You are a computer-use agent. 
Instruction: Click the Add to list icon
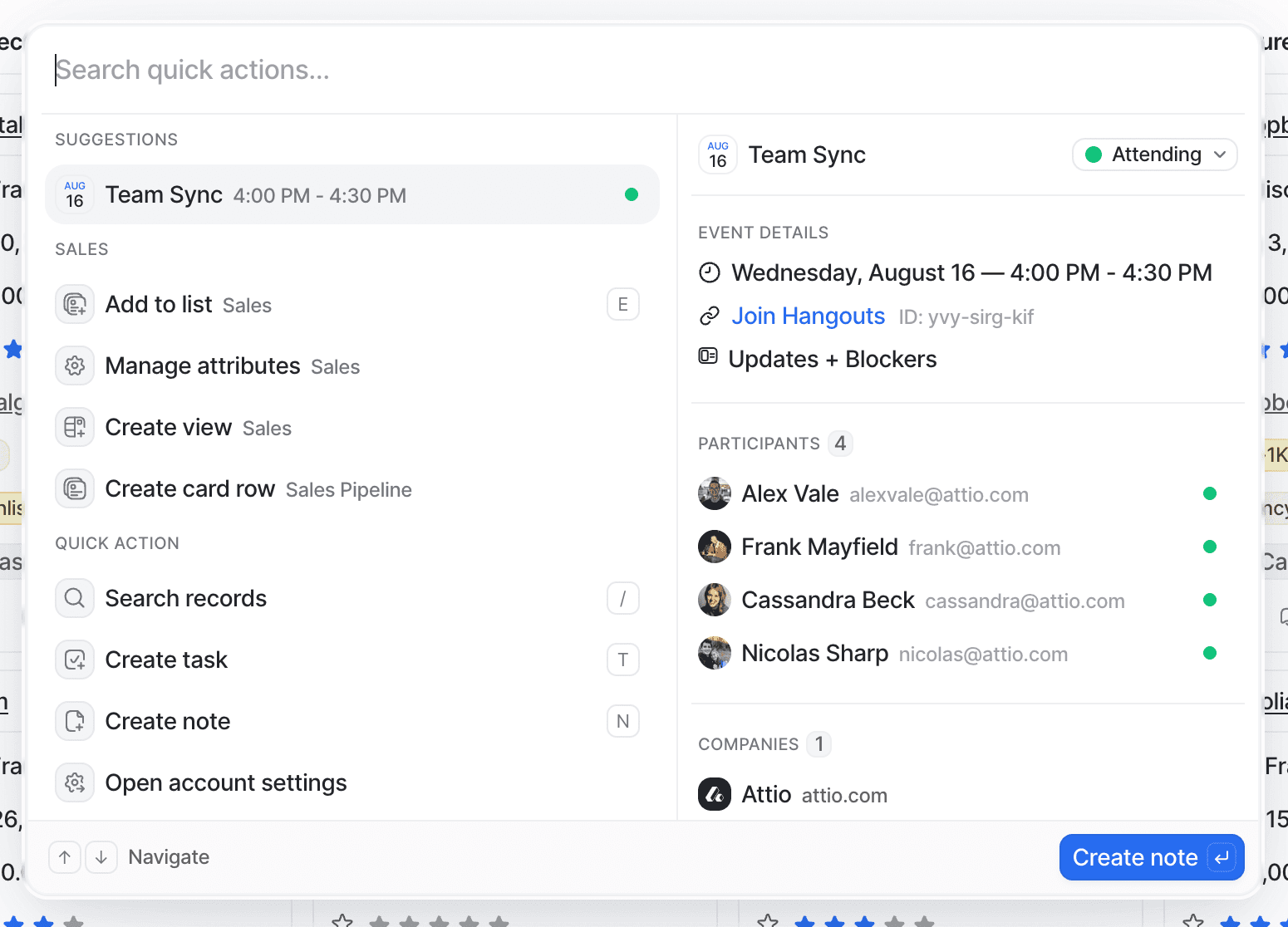(75, 305)
